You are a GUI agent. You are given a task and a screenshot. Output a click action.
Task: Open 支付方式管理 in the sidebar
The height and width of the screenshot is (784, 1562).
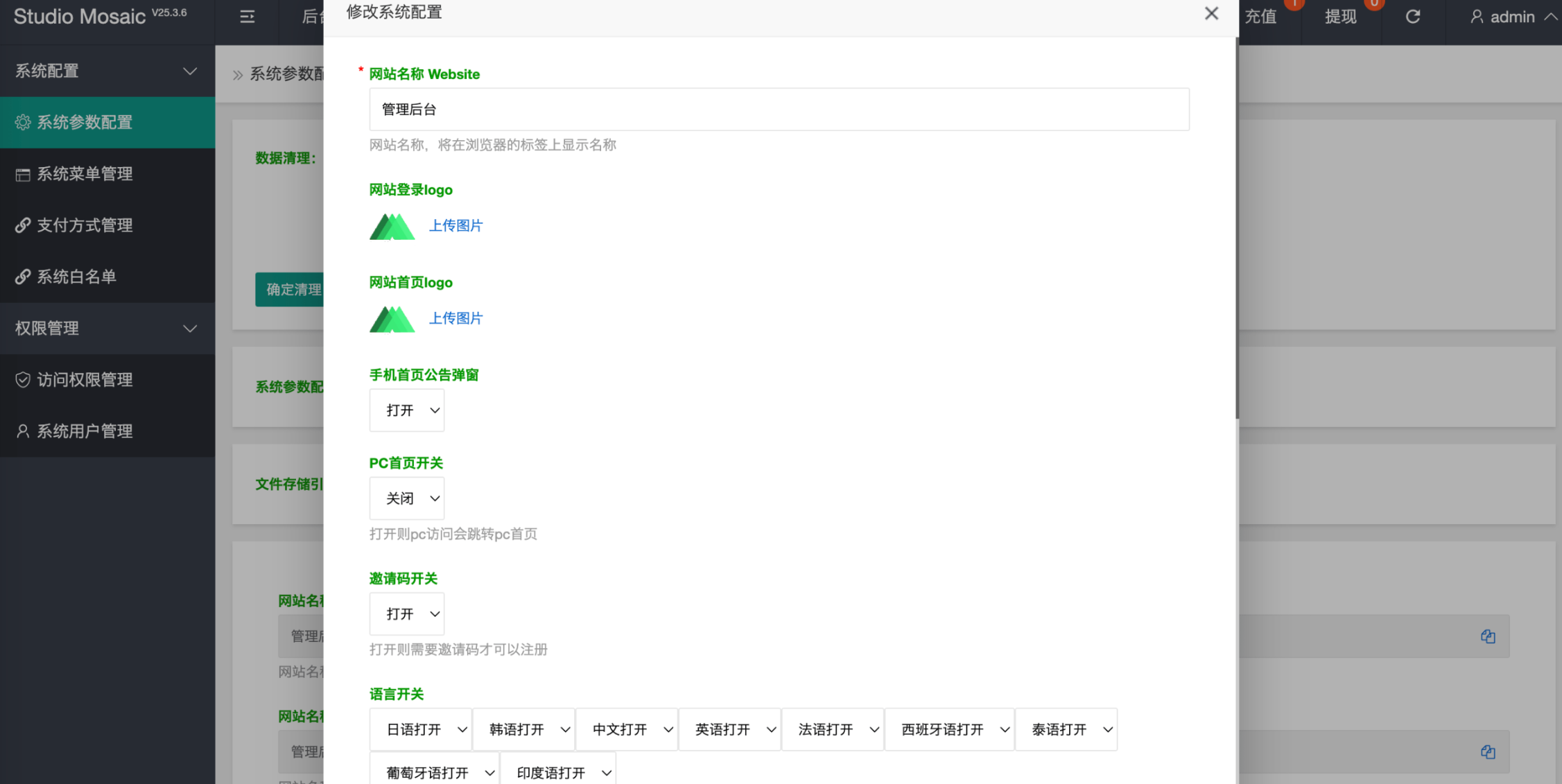point(85,225)
